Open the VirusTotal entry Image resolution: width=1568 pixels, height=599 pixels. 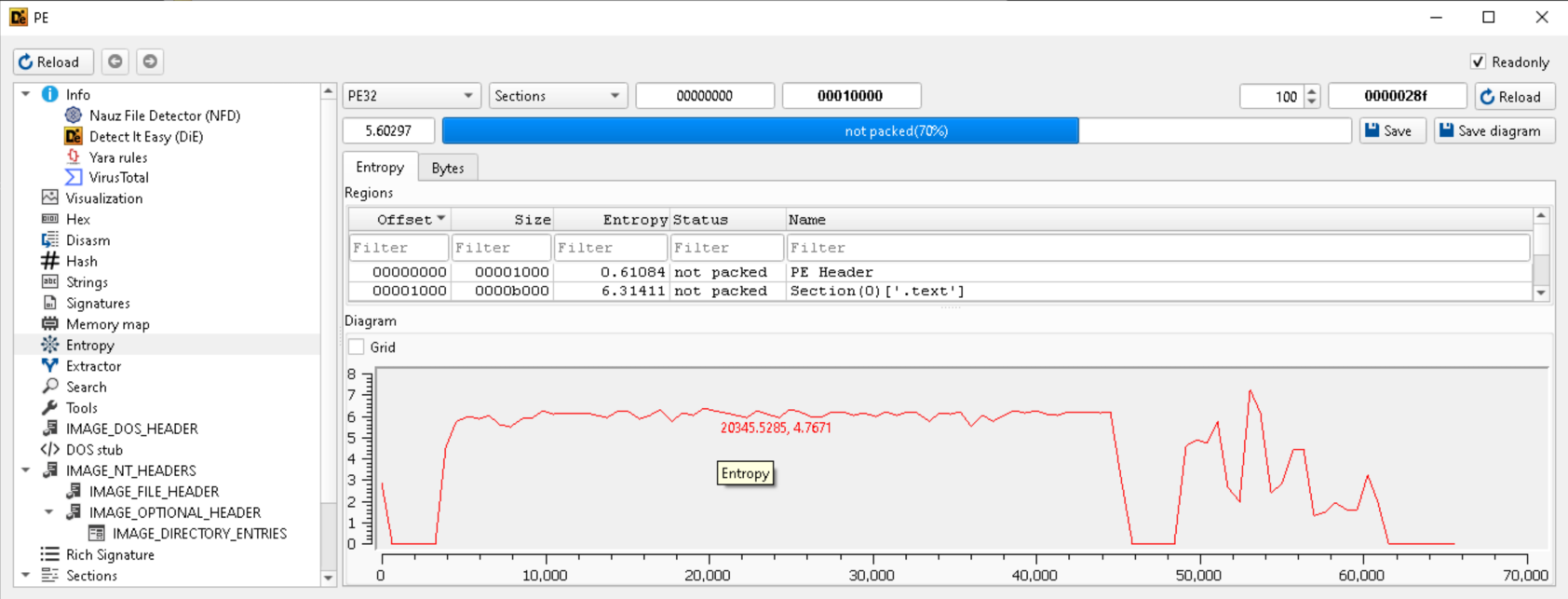coord(118,177)
